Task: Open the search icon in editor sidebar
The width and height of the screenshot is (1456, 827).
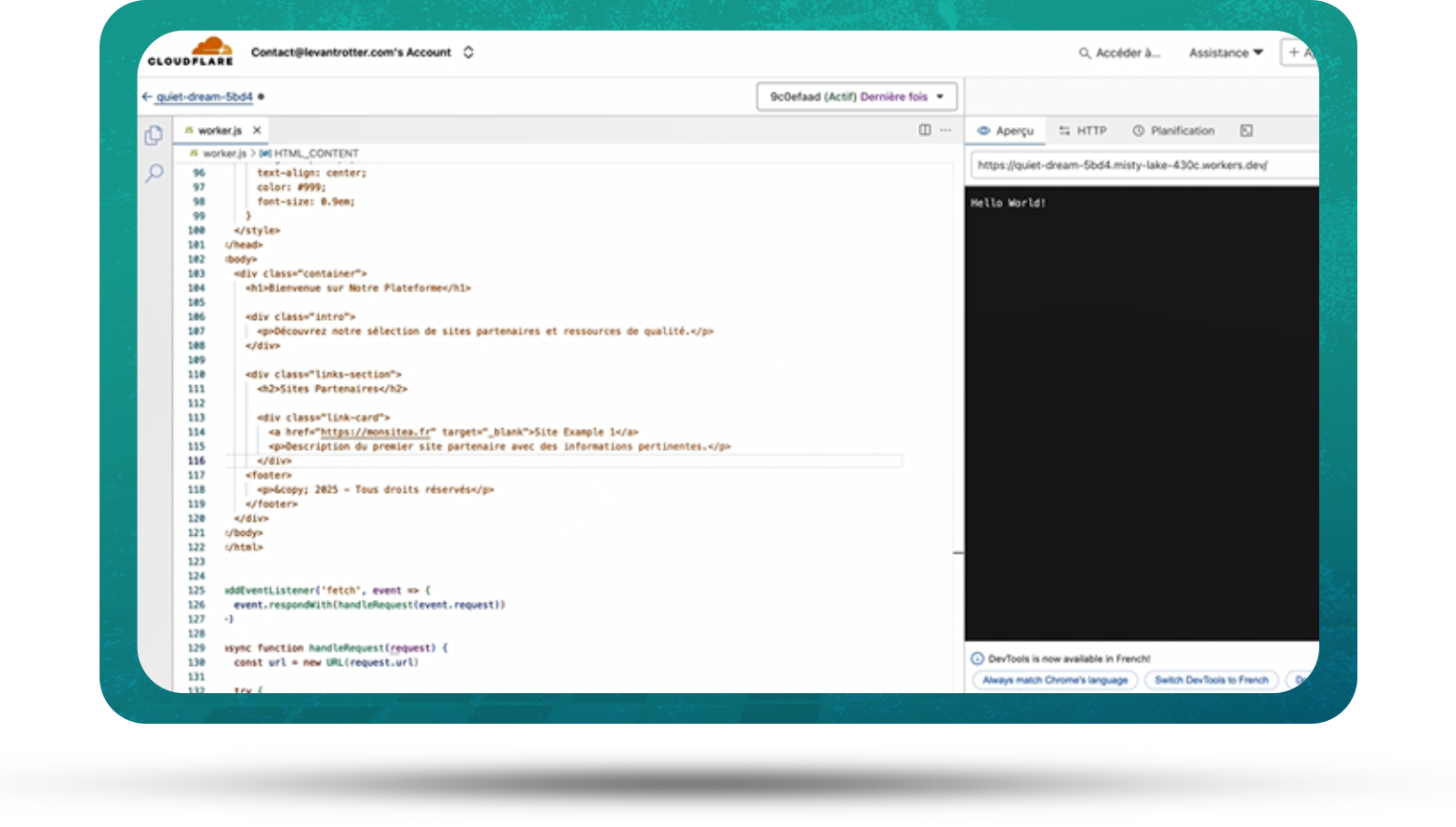Action: (x=154, y=173)
